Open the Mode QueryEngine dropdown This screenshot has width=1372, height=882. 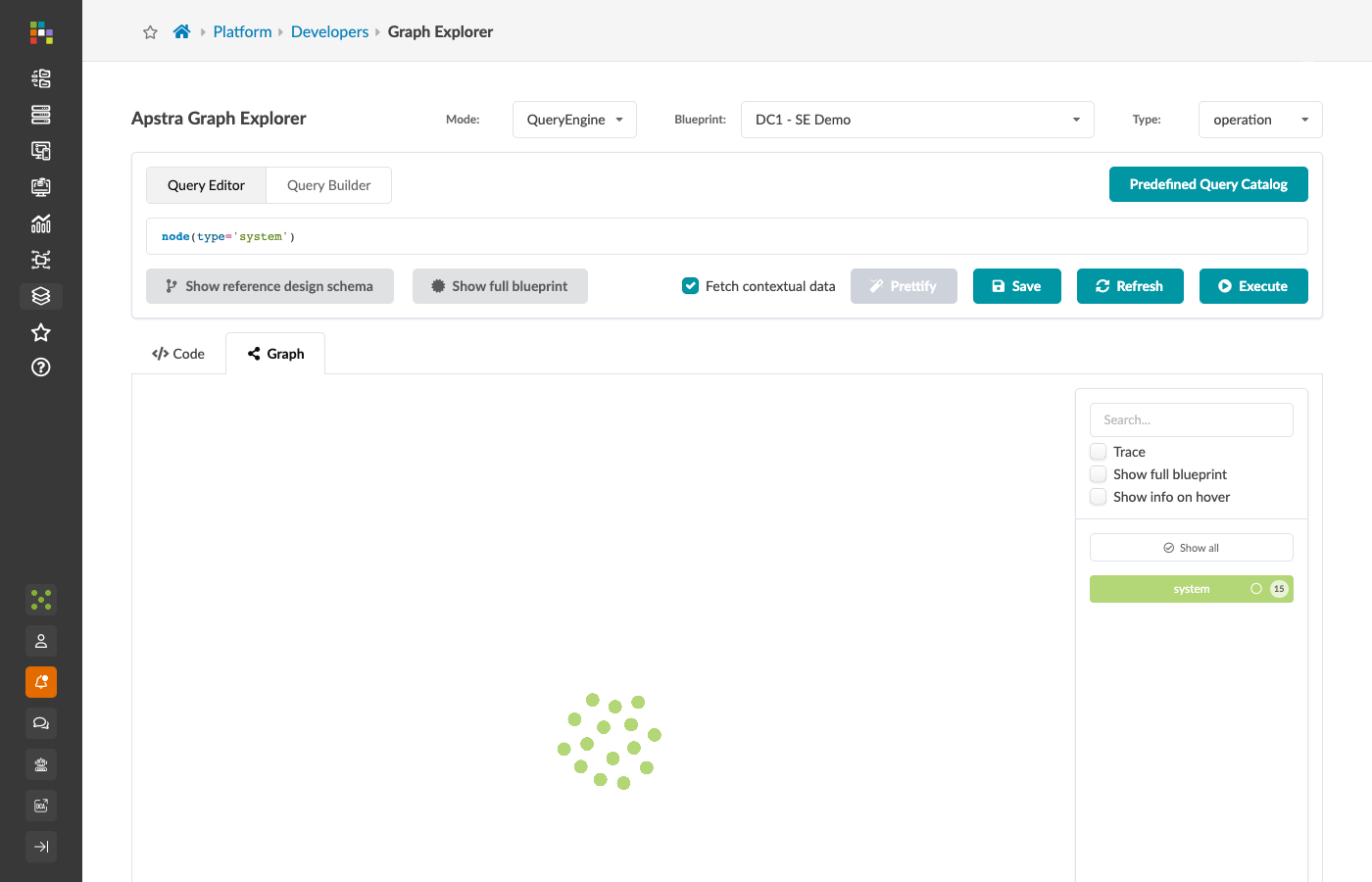(574, 120)
